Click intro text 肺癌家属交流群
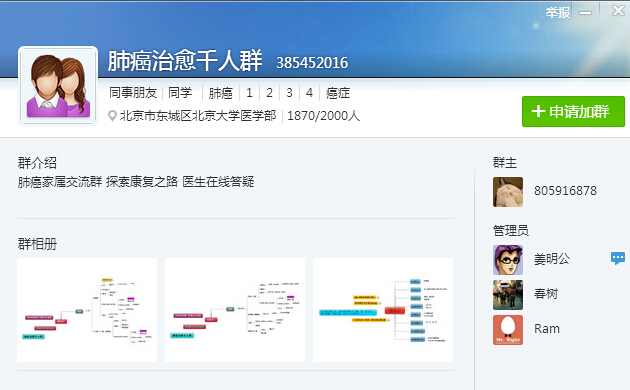The height and width of the screenshot is (390, 630). [59, 182]
